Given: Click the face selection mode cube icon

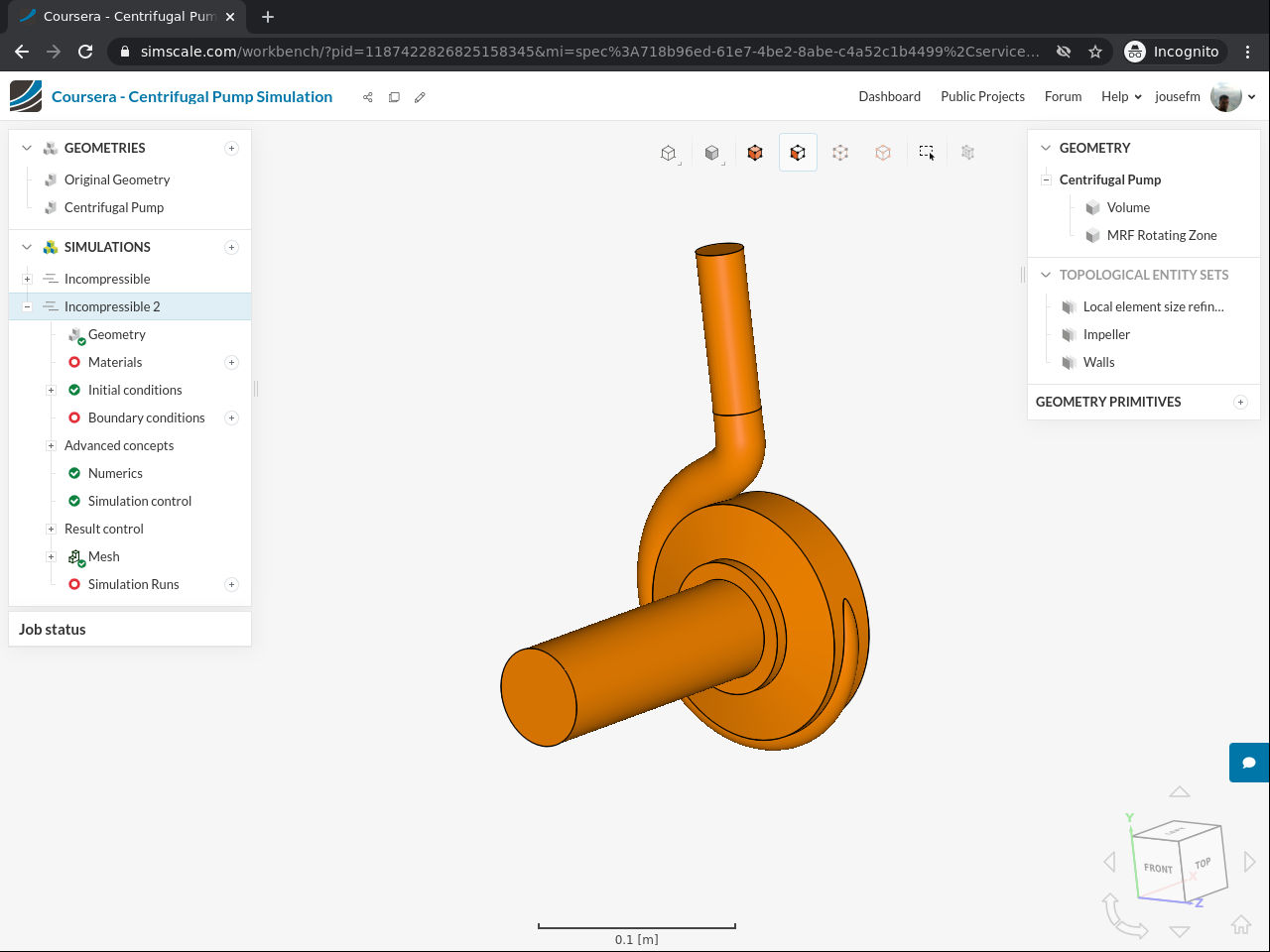Looking at the screenshot, I should click(798, 153).
